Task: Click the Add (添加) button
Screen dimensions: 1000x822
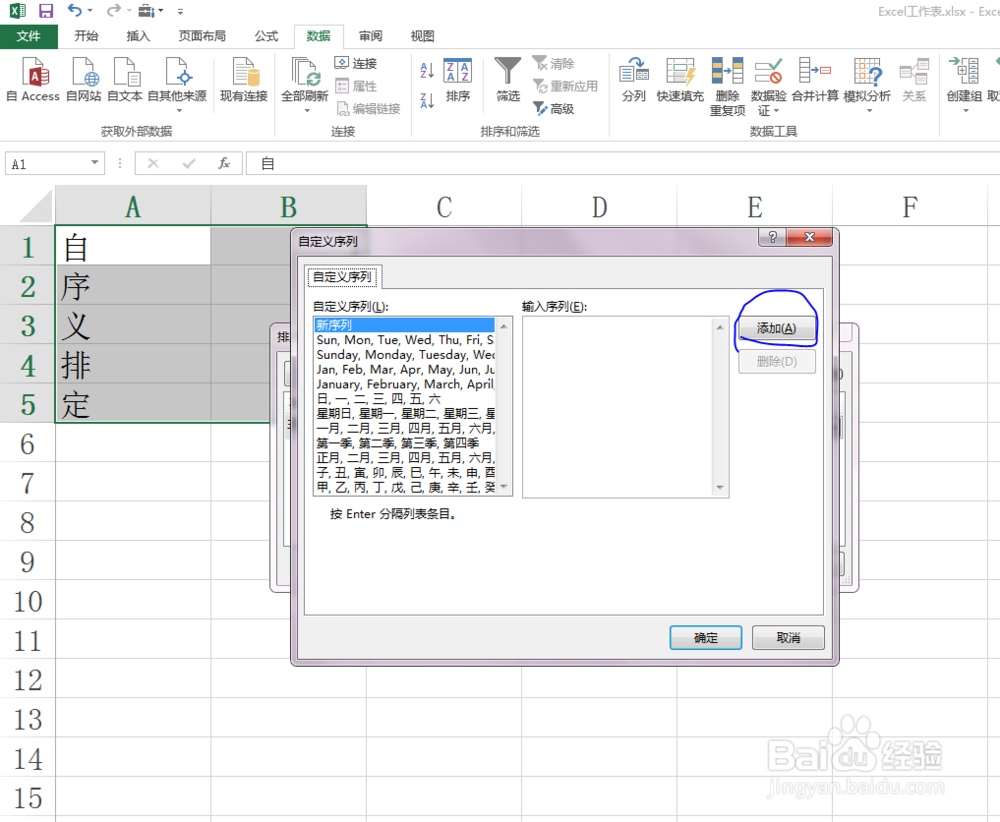Action: [776, 328]
